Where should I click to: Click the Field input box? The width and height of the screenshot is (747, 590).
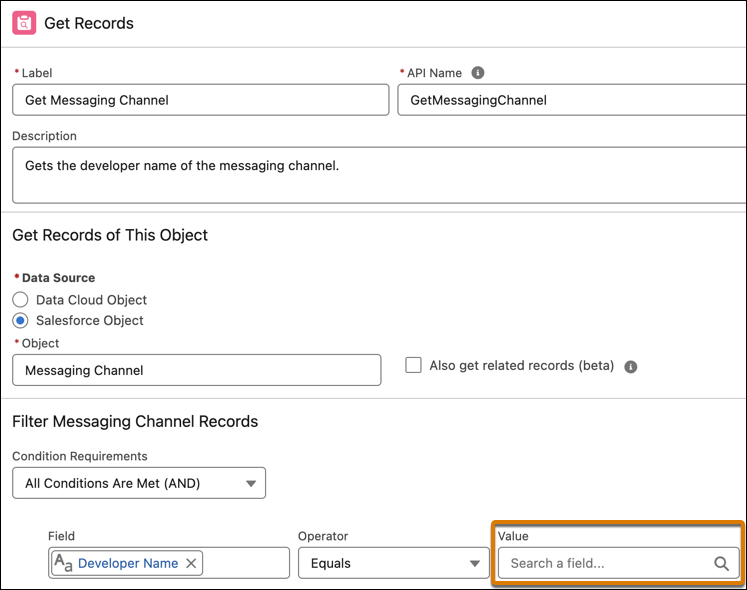click(169, 563)
